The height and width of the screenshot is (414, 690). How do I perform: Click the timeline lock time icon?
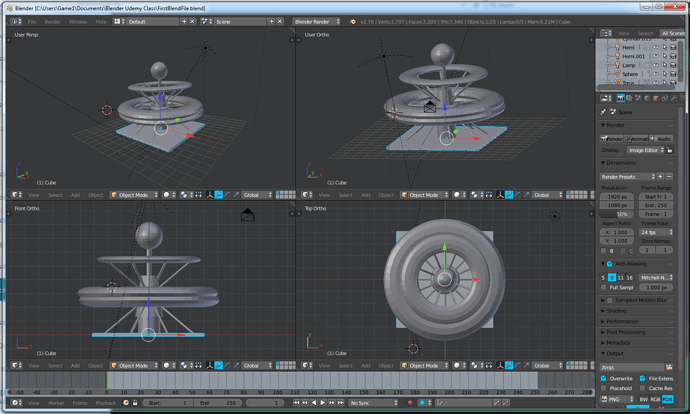pos(135,403)
